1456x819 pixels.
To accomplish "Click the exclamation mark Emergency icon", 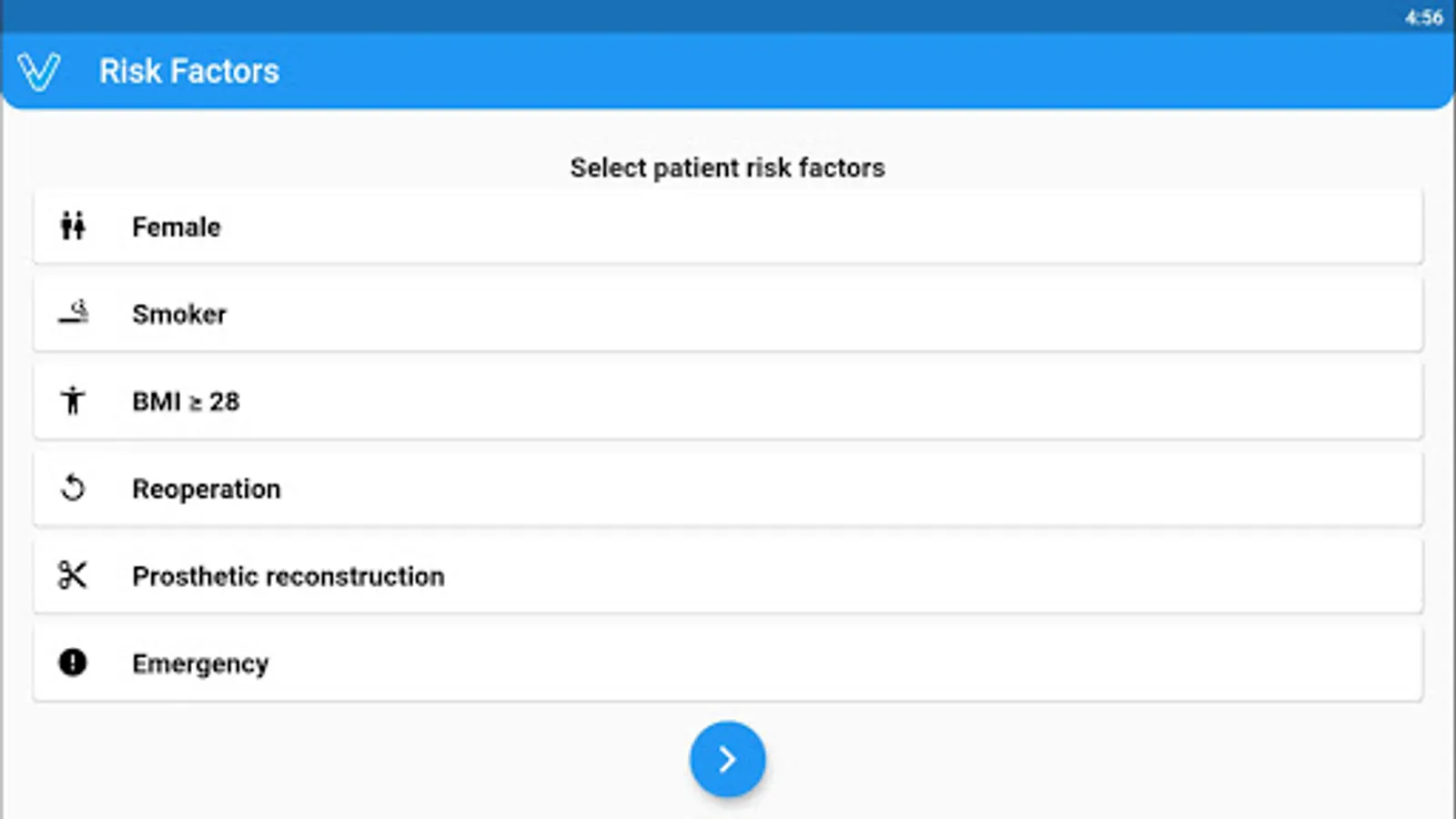I will pyautogui.click(x=73, y=662).
